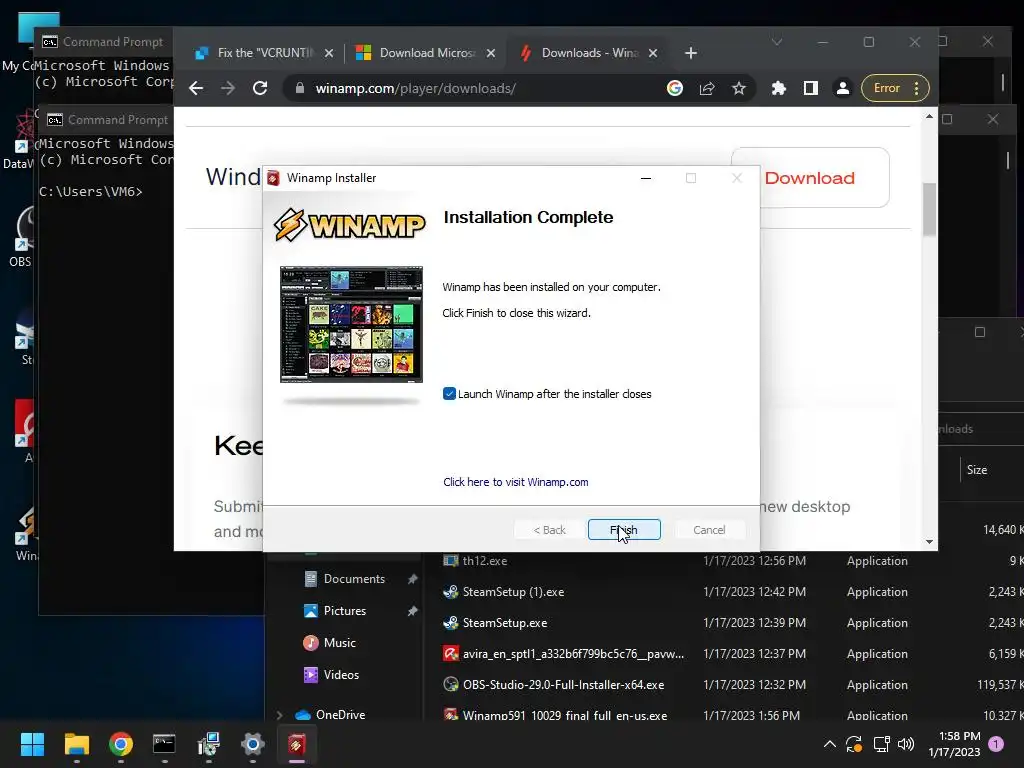Click the disabled Back button in installer
The height and width of the screenshot is (768, 1024).
pos(550,530)
